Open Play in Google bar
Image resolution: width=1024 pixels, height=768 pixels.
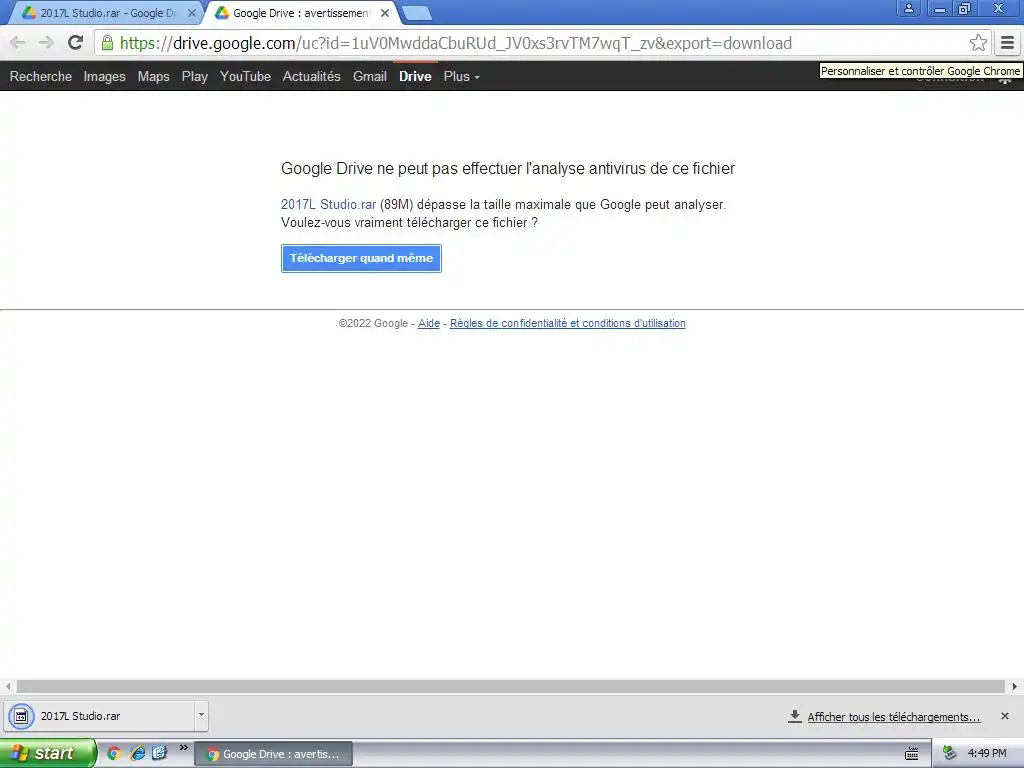tap(195, 76)
